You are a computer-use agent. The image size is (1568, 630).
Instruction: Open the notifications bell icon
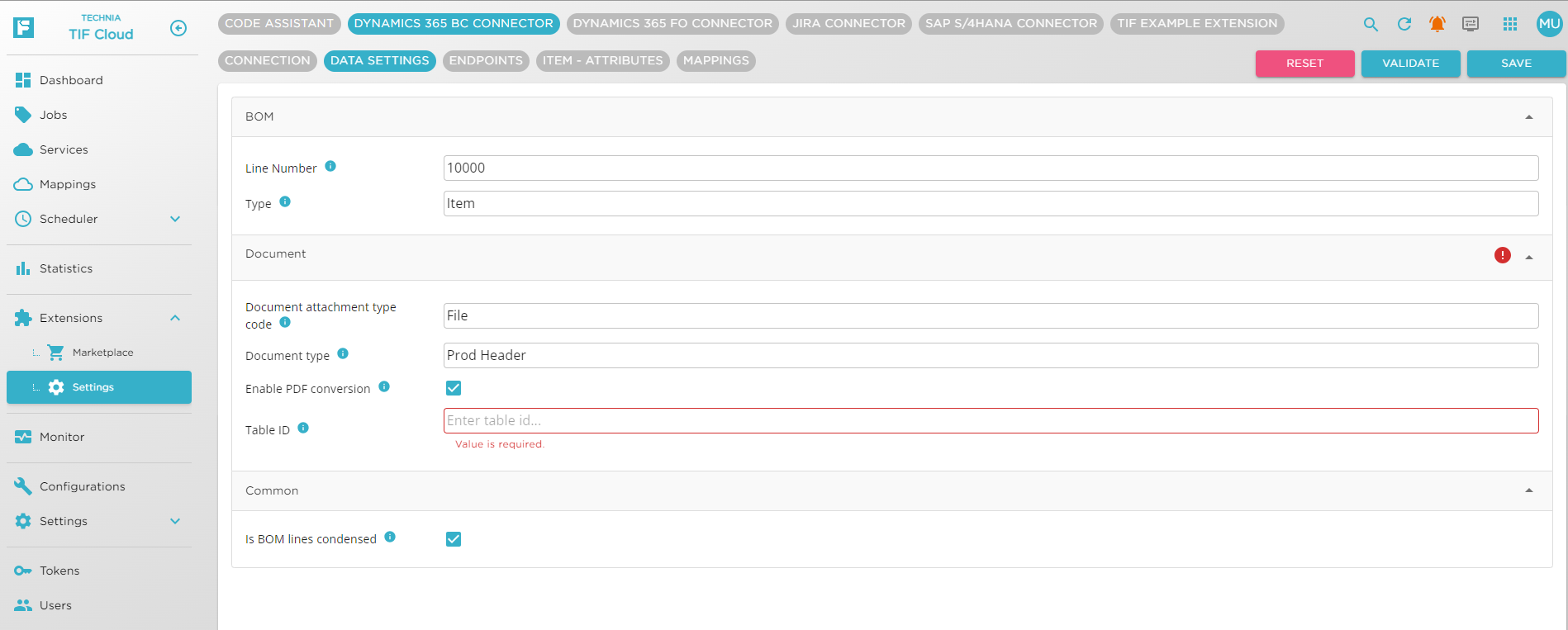(1437, 24)
